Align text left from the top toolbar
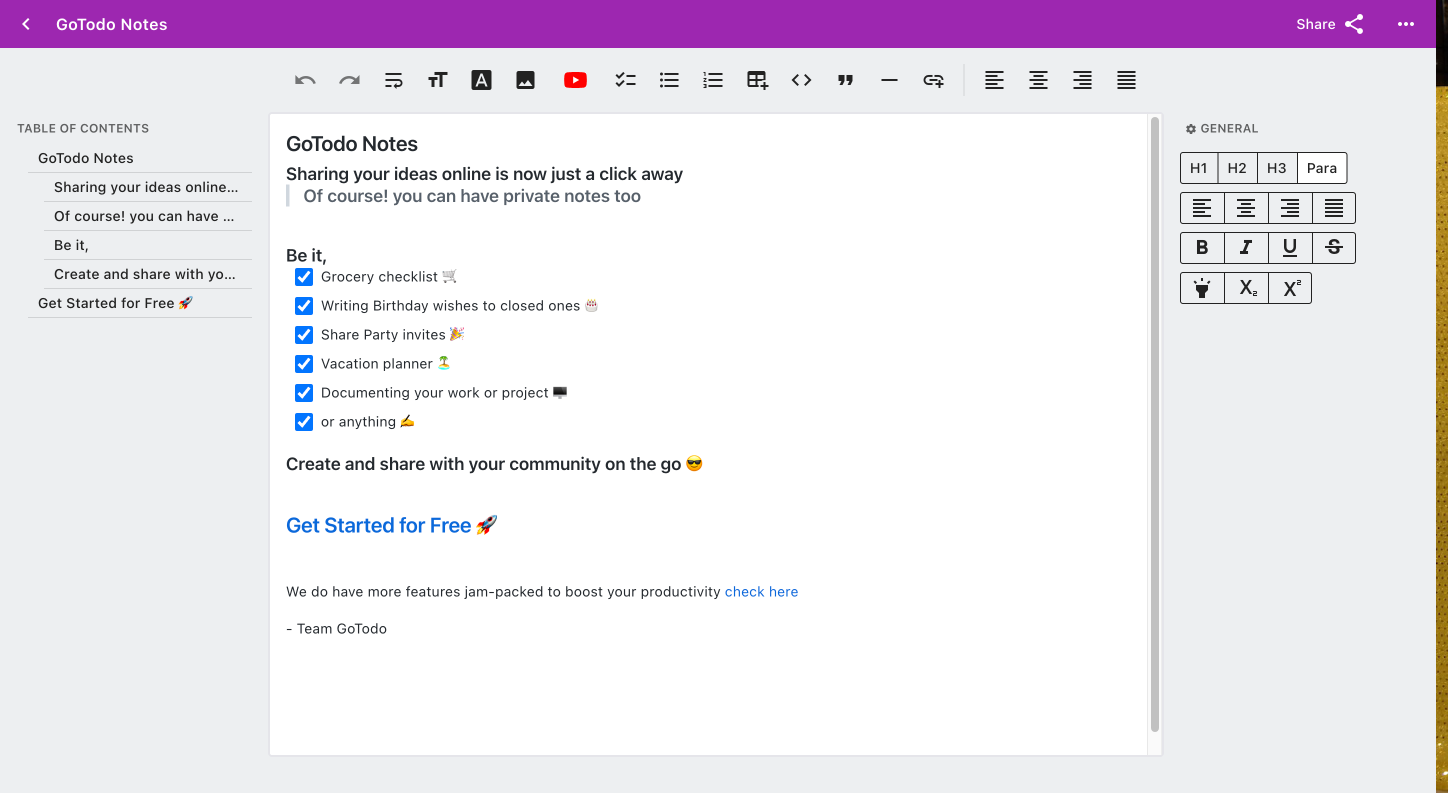 (x=994, y=80)
